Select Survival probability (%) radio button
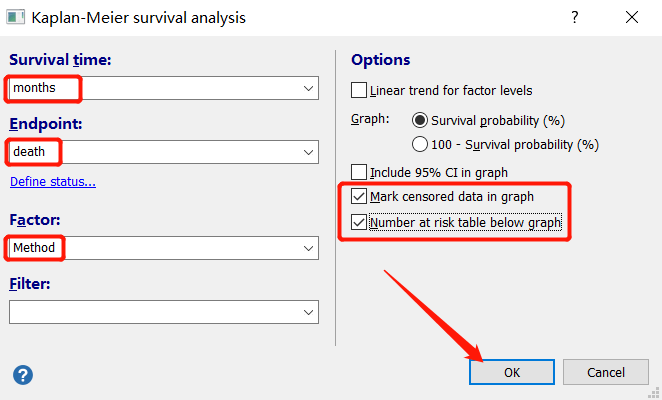 pyautogui.click(x=420, y=119)
